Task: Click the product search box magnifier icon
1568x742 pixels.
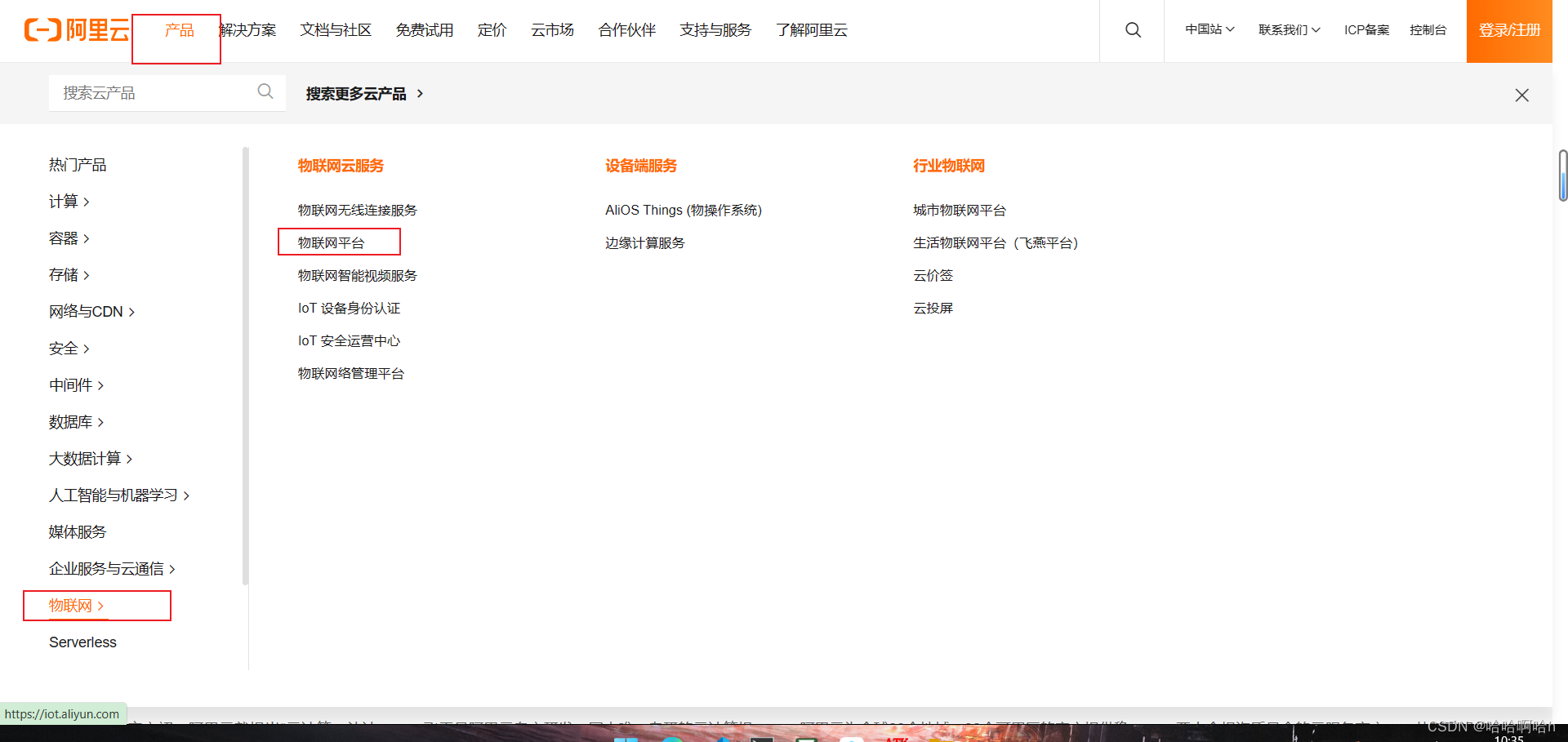Action: click(265, 91)
